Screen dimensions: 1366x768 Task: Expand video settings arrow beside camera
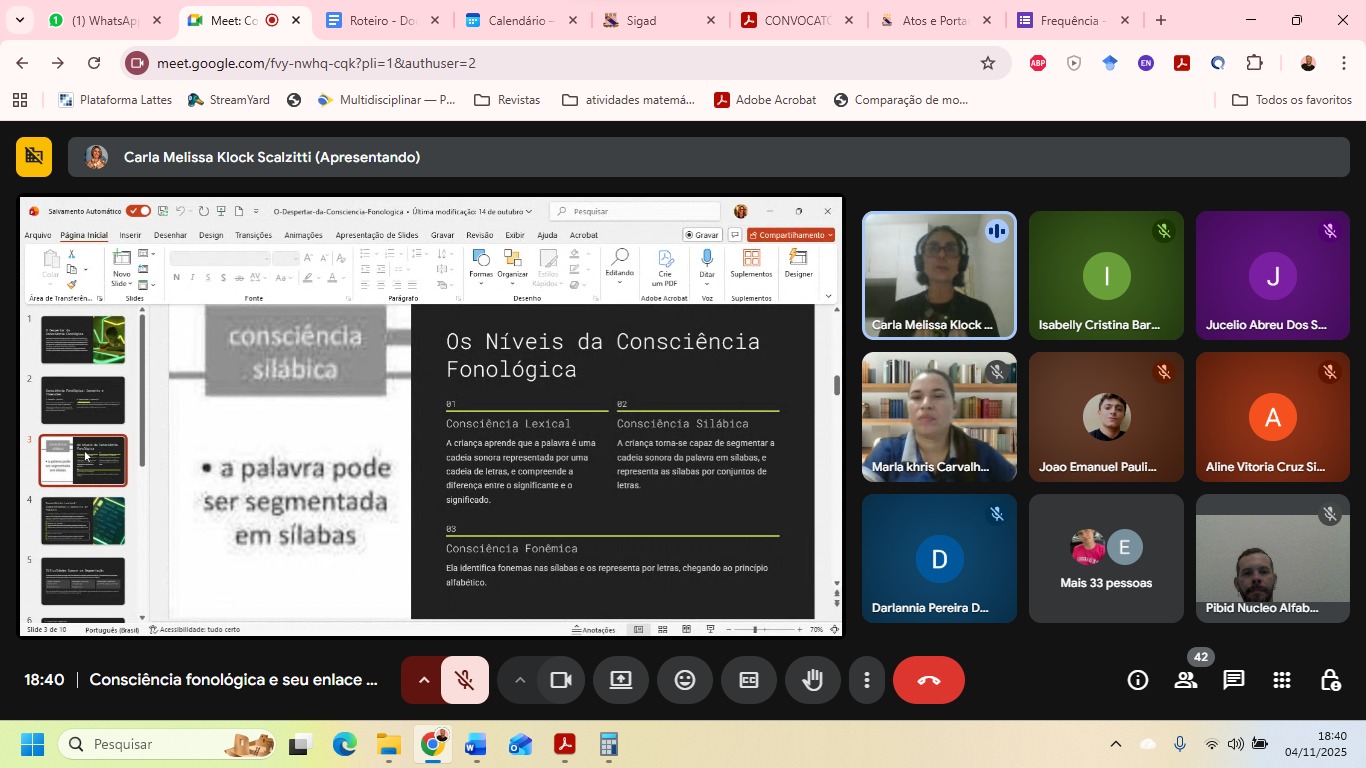pos(519,681)
